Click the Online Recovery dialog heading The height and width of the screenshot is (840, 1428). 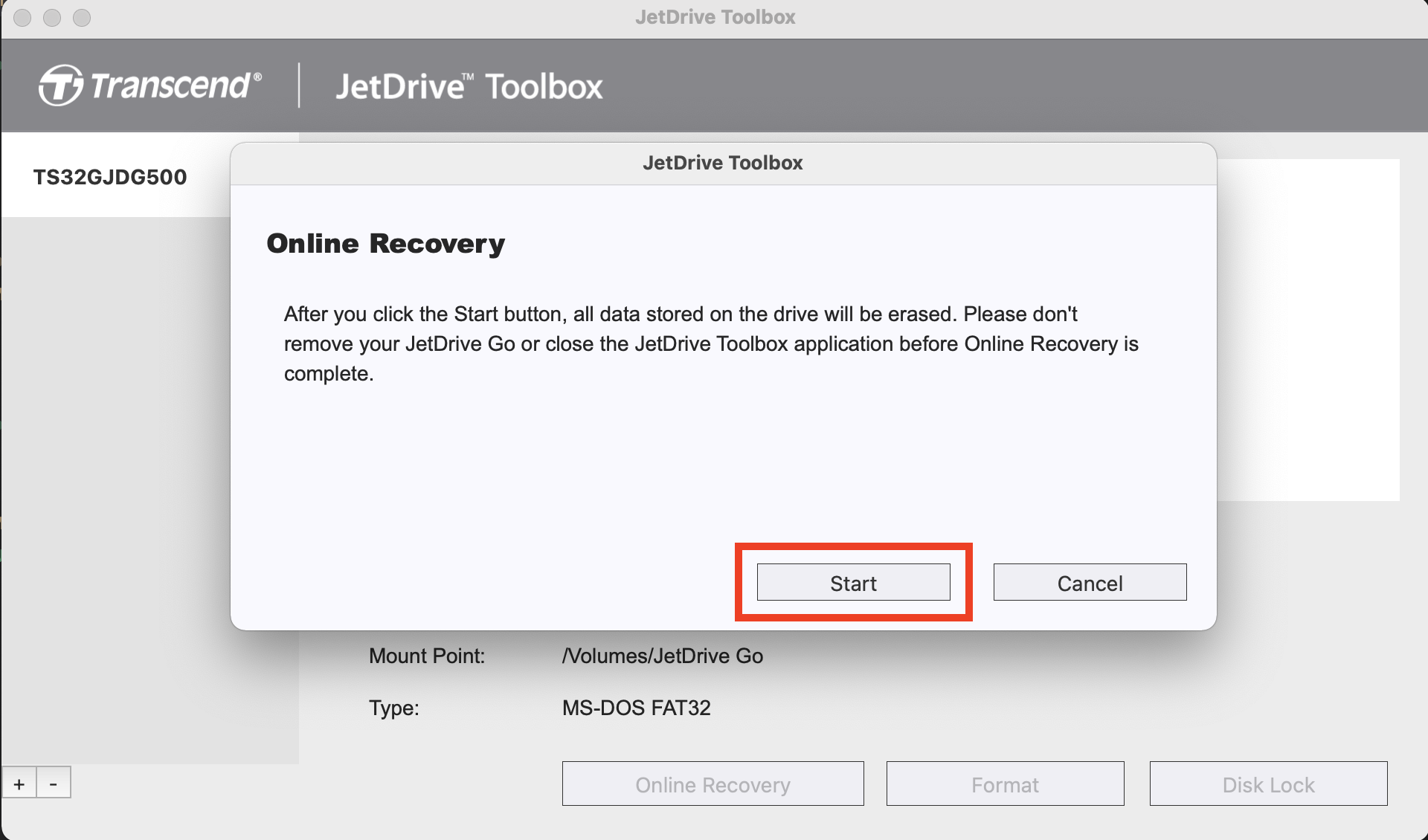tap(385, 243)
